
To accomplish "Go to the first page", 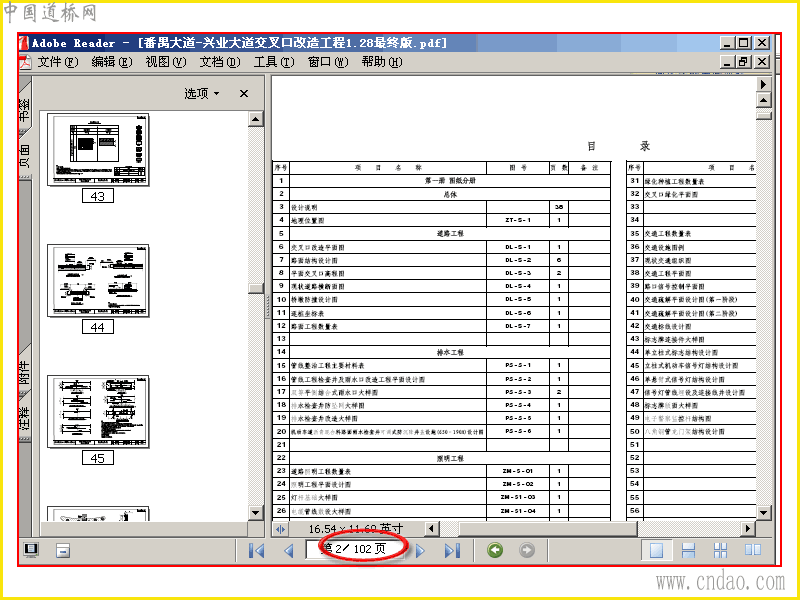I will [x=256, y=551].
